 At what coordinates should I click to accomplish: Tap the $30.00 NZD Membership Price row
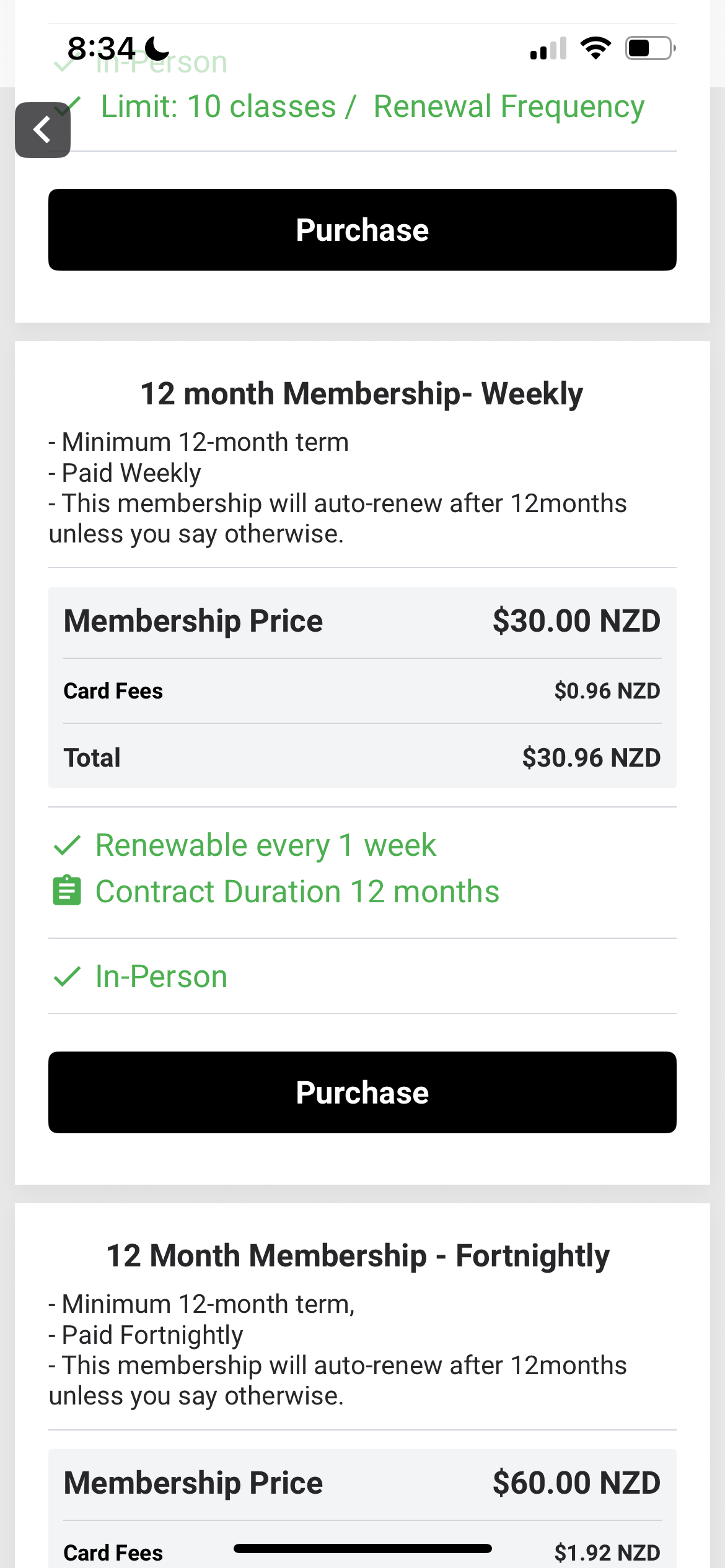click(362, 621)
